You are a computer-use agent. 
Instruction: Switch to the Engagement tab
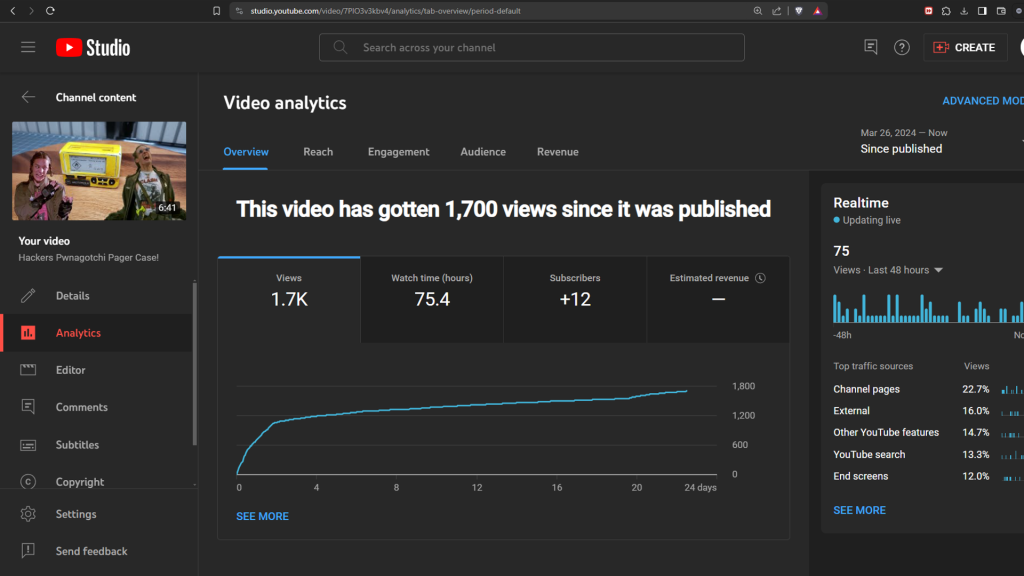398,152
